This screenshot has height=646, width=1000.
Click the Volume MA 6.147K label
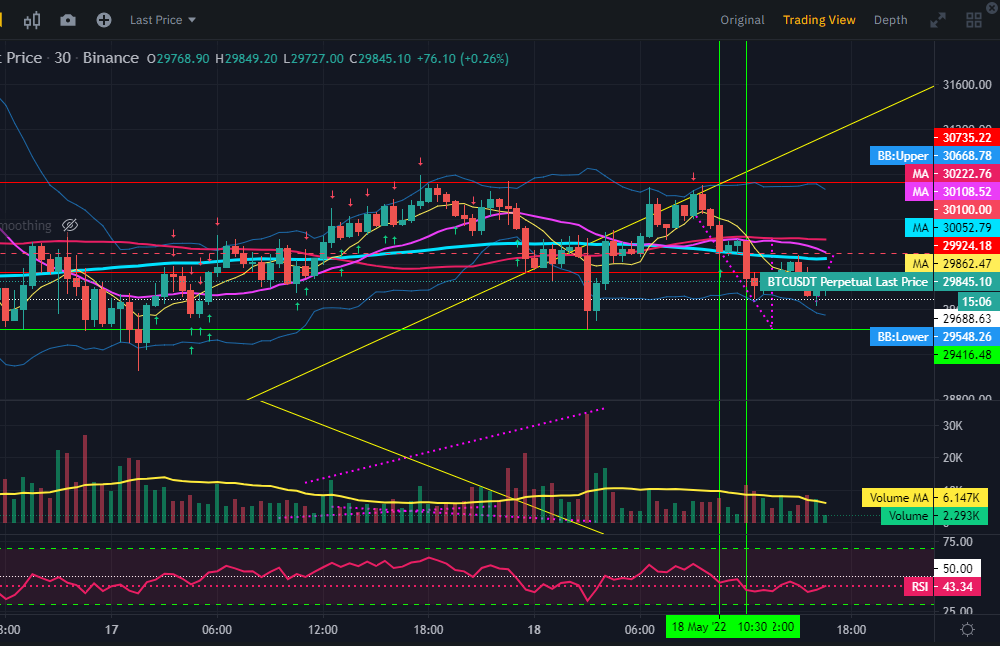click(925, 497)
